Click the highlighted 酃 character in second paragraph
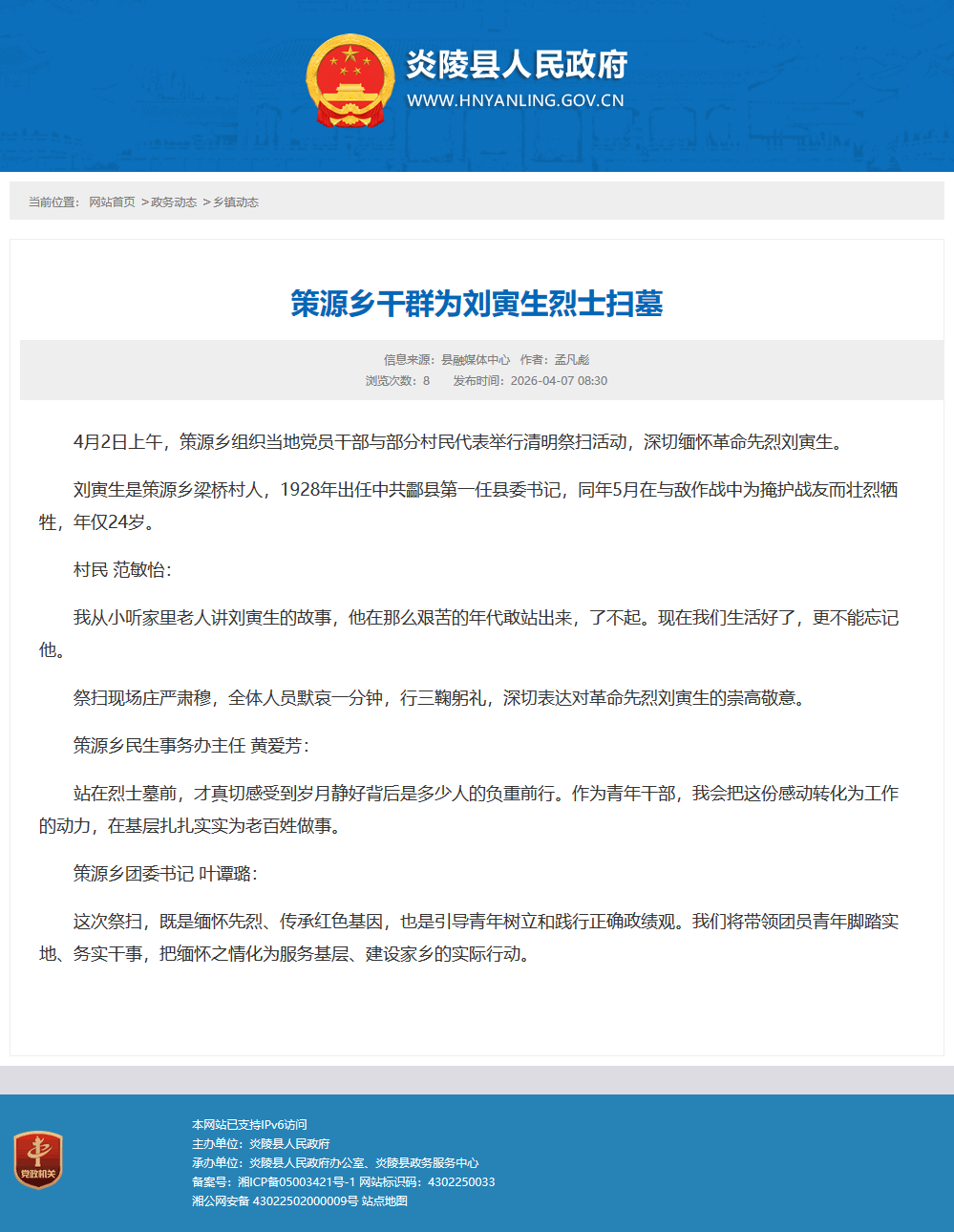 pyautogui.click(x=414, y=491)
